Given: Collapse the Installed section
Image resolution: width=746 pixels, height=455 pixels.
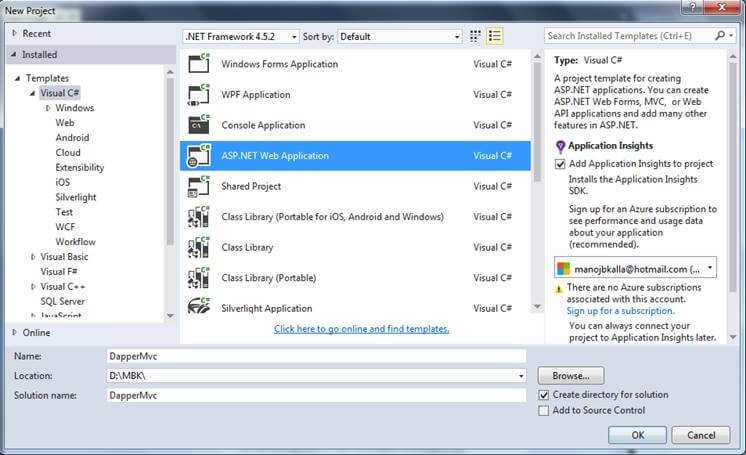Looking at the screenshot, I should pos(13,54).
